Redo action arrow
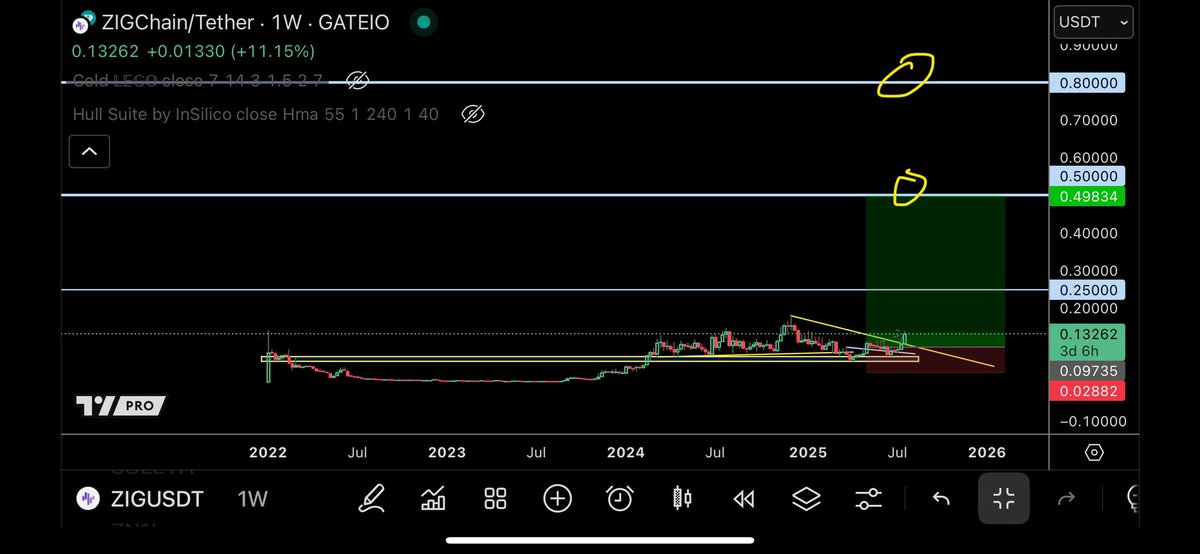The image size is (1200, 554). (1066, 498)
